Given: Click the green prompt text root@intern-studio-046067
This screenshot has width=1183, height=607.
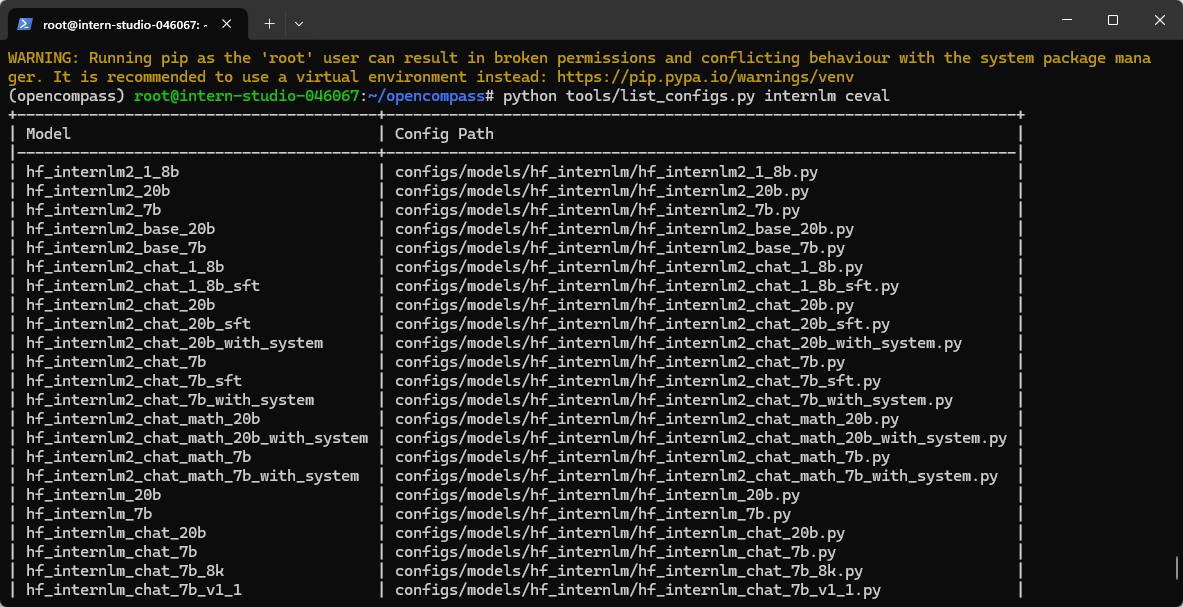Looking at the screenshot, I should click(247, 96).
